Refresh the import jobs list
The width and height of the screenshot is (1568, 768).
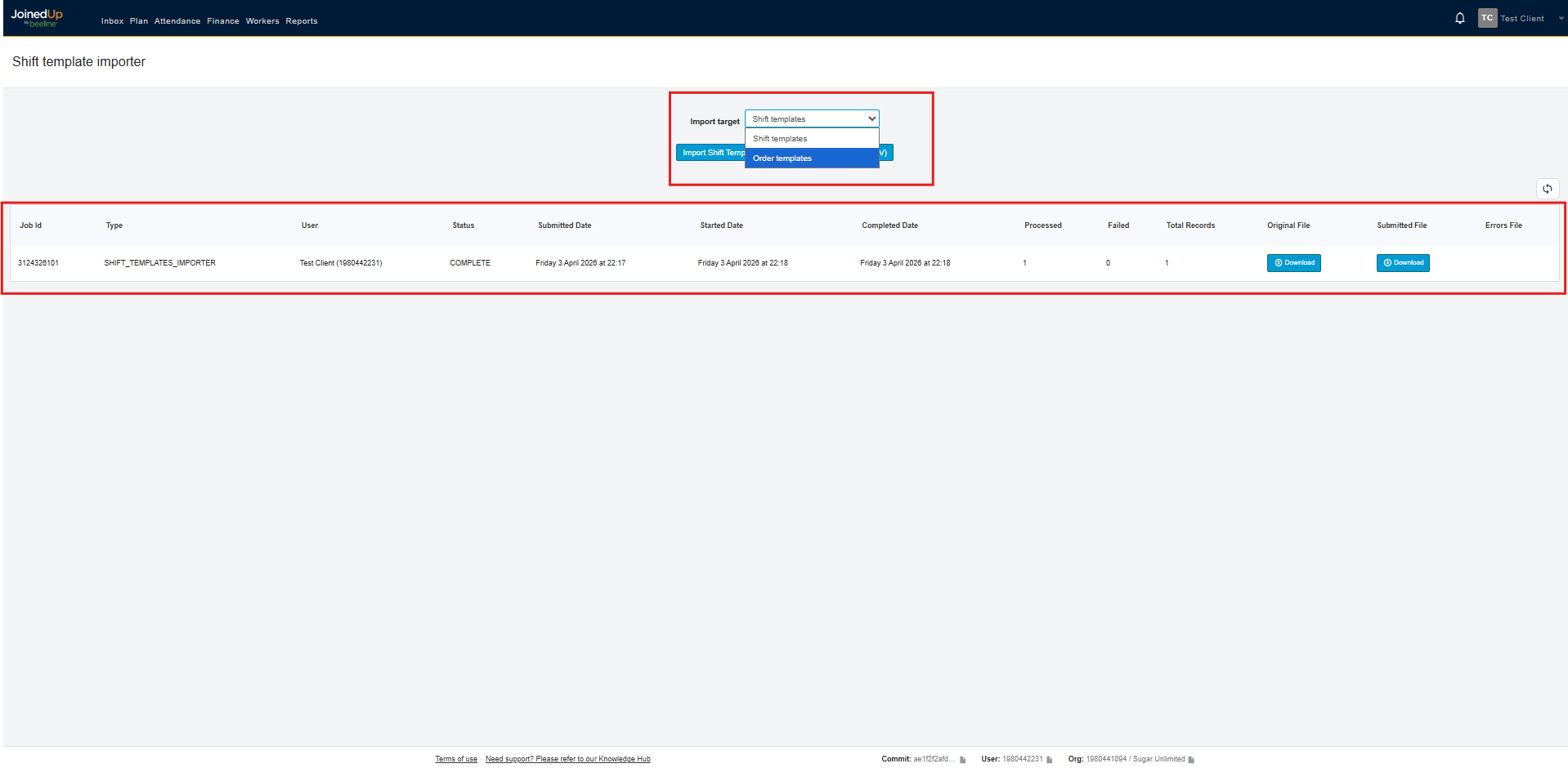1547,189
